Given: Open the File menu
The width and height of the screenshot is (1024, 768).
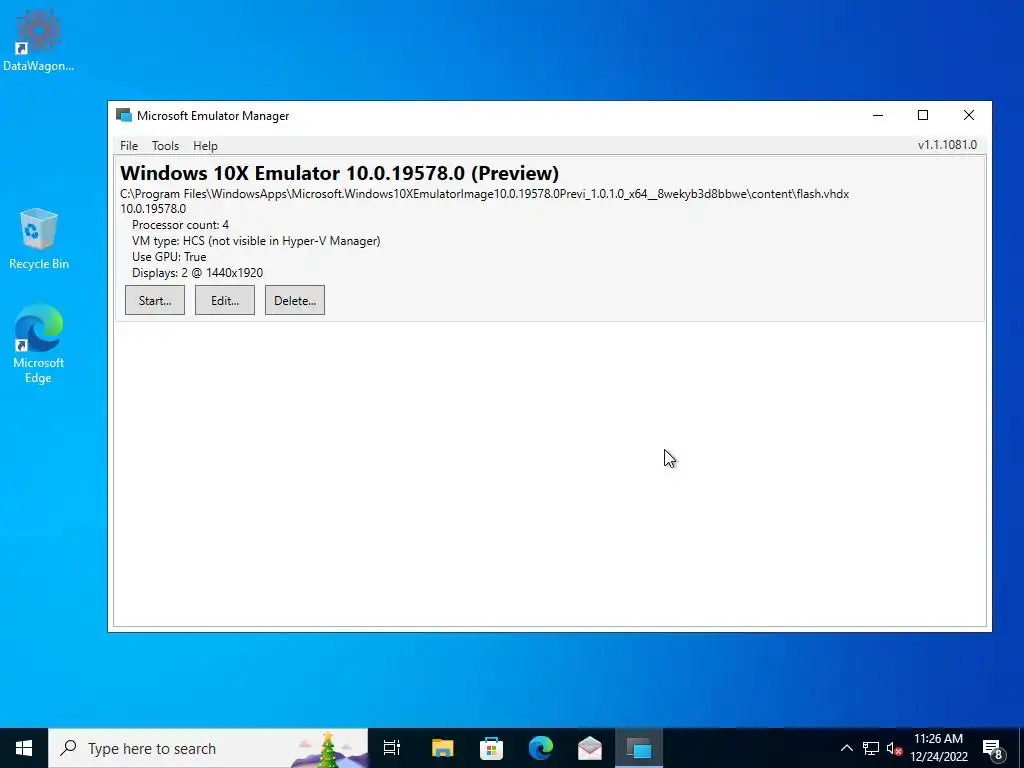Looking at the screenshot, I should (129, 146).
